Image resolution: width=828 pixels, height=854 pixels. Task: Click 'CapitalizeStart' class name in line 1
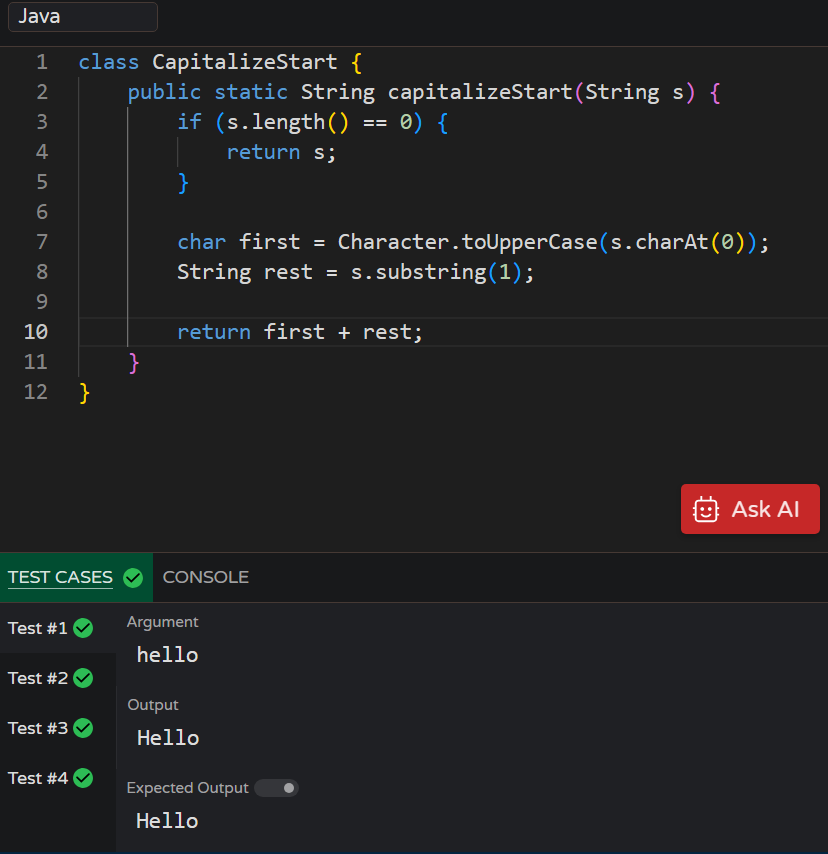point(245,62)
